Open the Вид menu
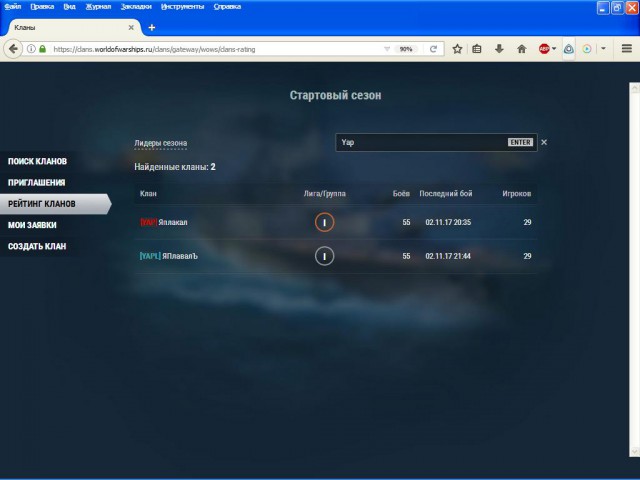 pyautogui.click(x=69, y=7)
